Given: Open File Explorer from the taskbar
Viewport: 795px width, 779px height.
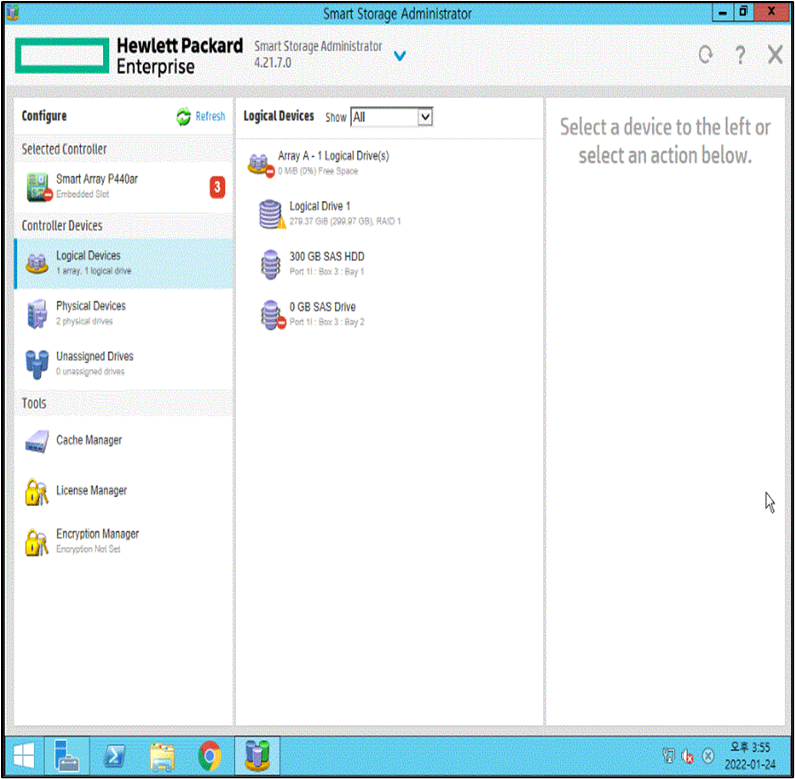Looking at the screenshot, I should pos(162,757).
